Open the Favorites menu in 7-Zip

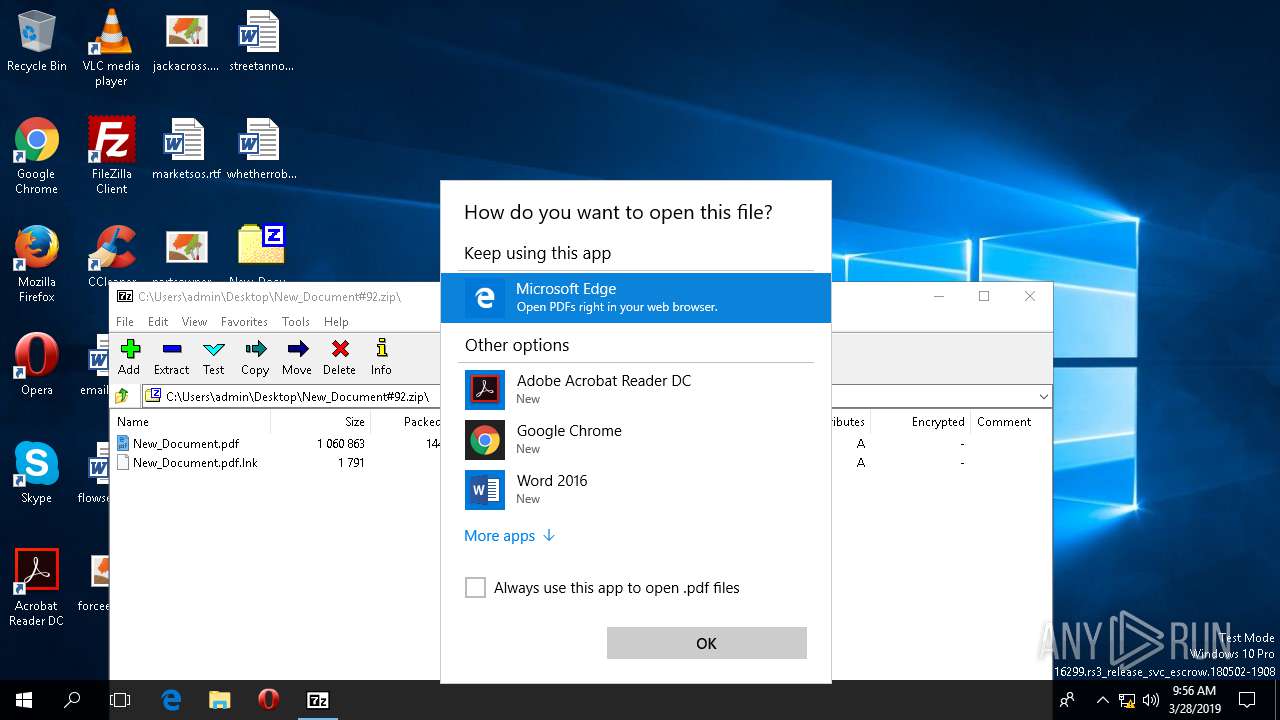coord(244,322)
